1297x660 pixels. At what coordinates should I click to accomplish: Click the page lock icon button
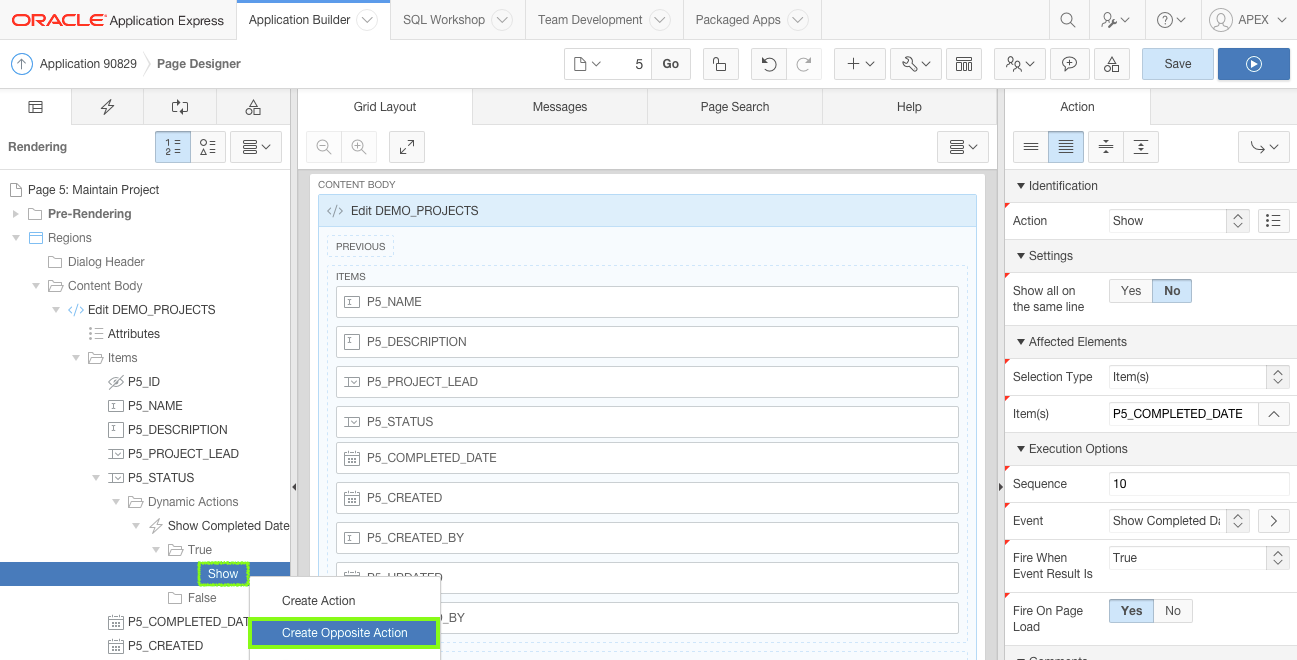point(719,64)
